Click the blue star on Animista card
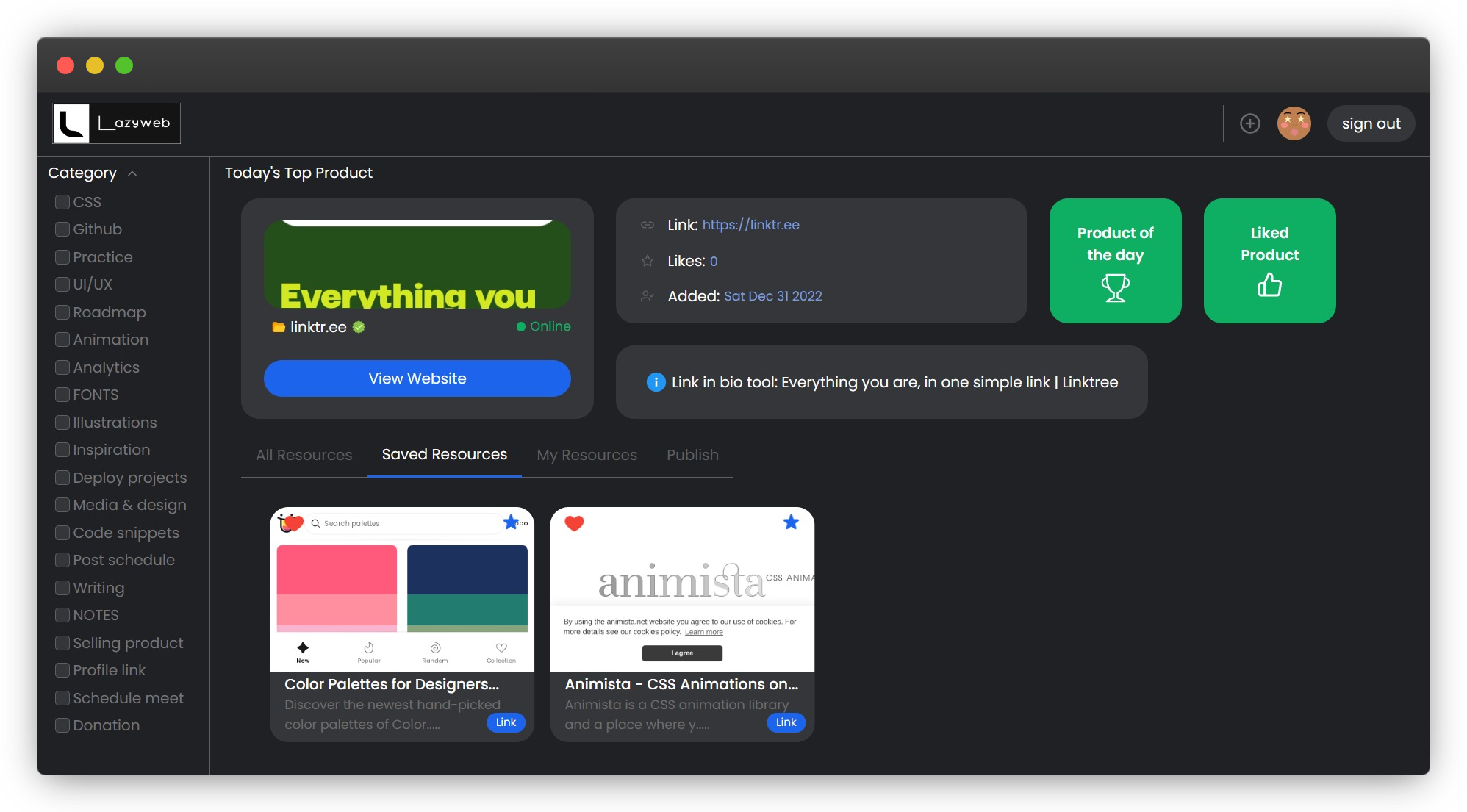 pos(791,522)
